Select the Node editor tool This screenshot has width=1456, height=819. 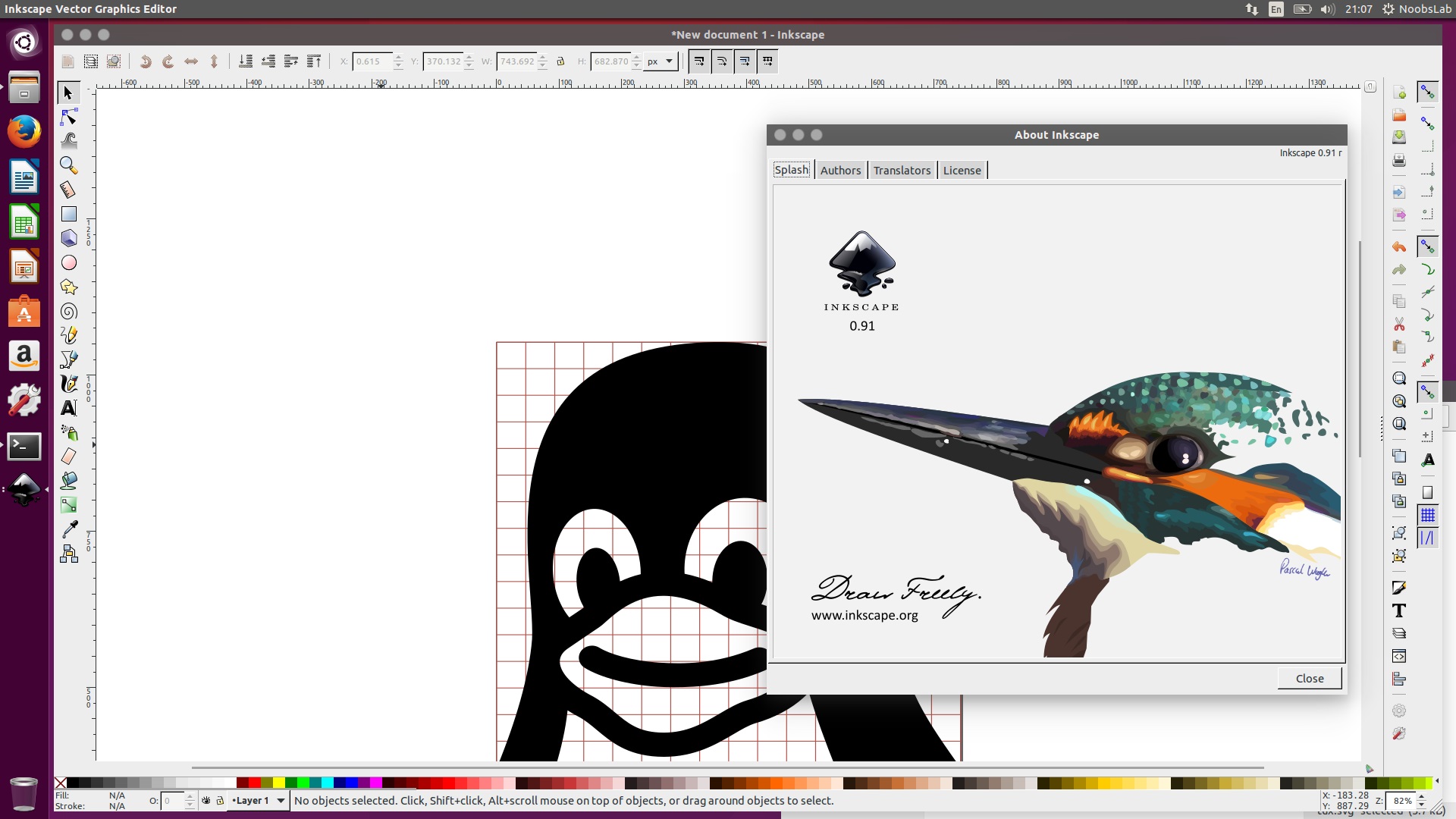tap(69, 117)
